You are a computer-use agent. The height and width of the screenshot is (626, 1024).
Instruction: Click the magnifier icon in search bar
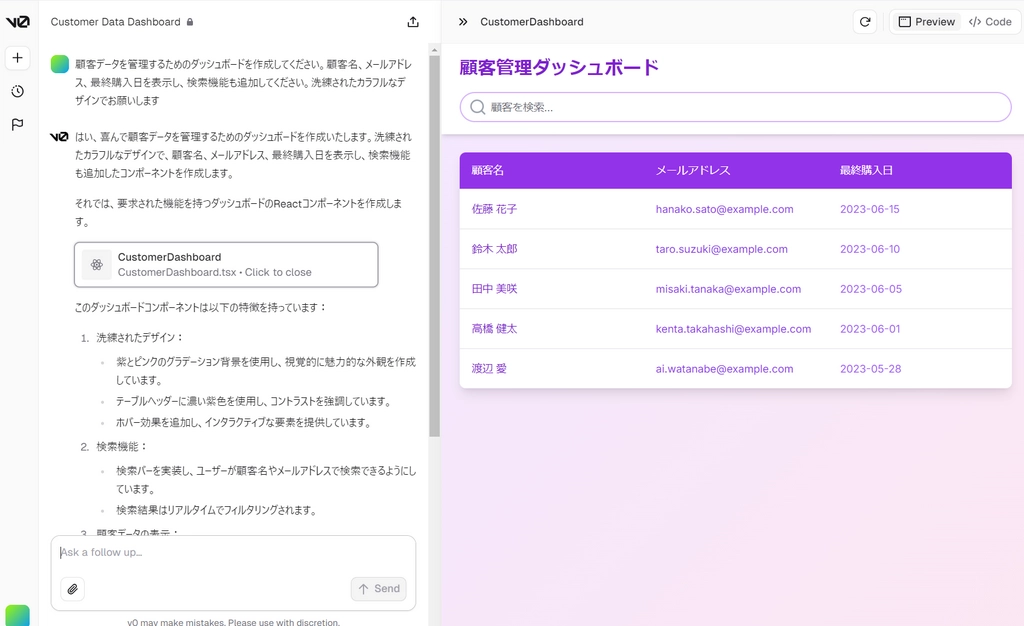(477, 107)
